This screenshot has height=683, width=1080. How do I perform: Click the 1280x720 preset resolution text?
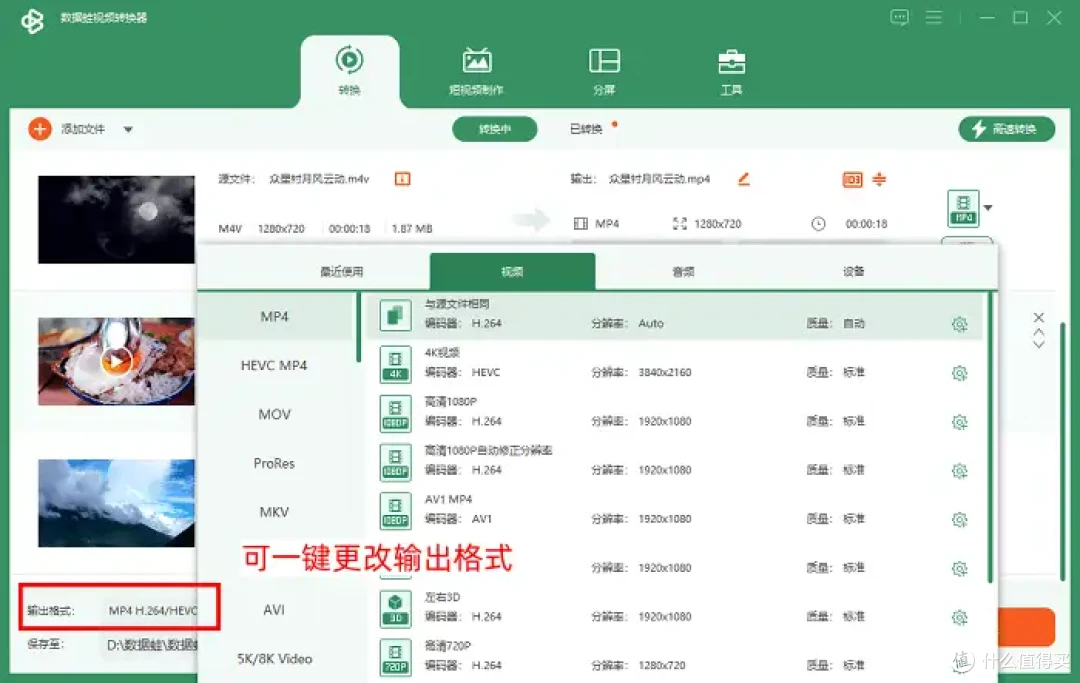[662, 666]
